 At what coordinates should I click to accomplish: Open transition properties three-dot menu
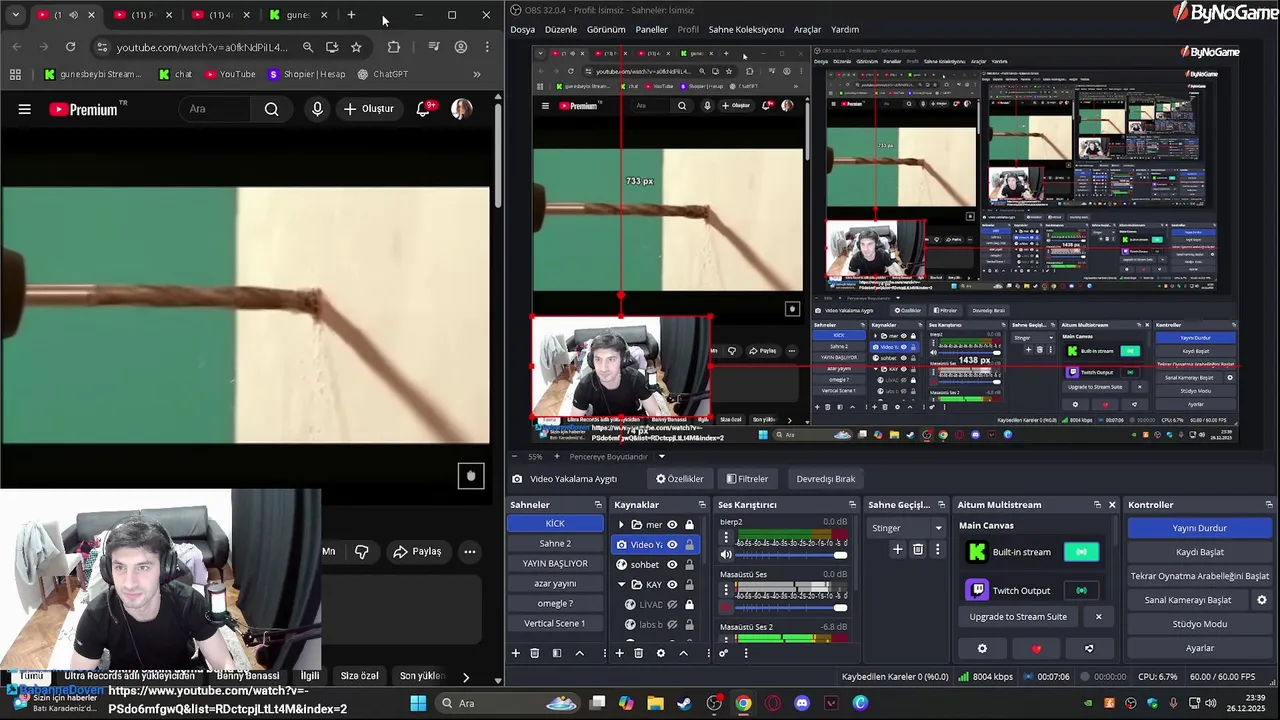937,549
